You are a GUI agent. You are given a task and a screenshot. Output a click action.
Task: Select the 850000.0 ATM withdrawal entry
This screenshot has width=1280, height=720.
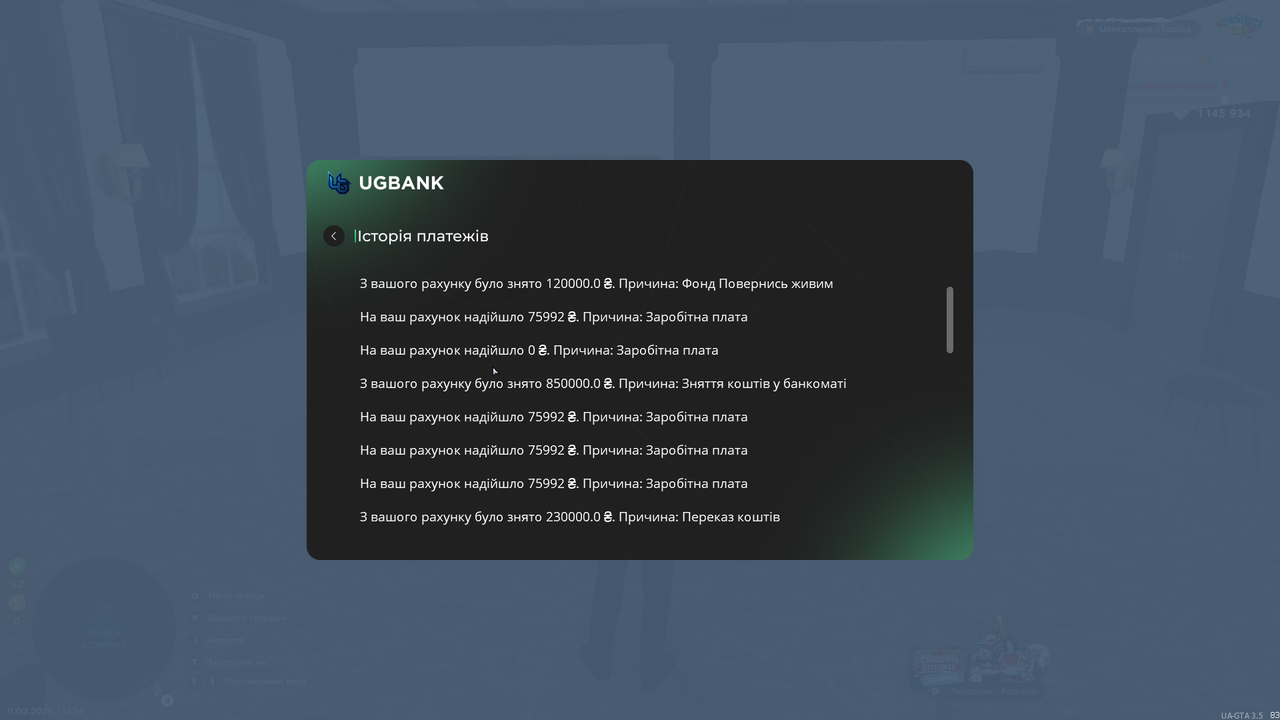[x=603, y=383]
